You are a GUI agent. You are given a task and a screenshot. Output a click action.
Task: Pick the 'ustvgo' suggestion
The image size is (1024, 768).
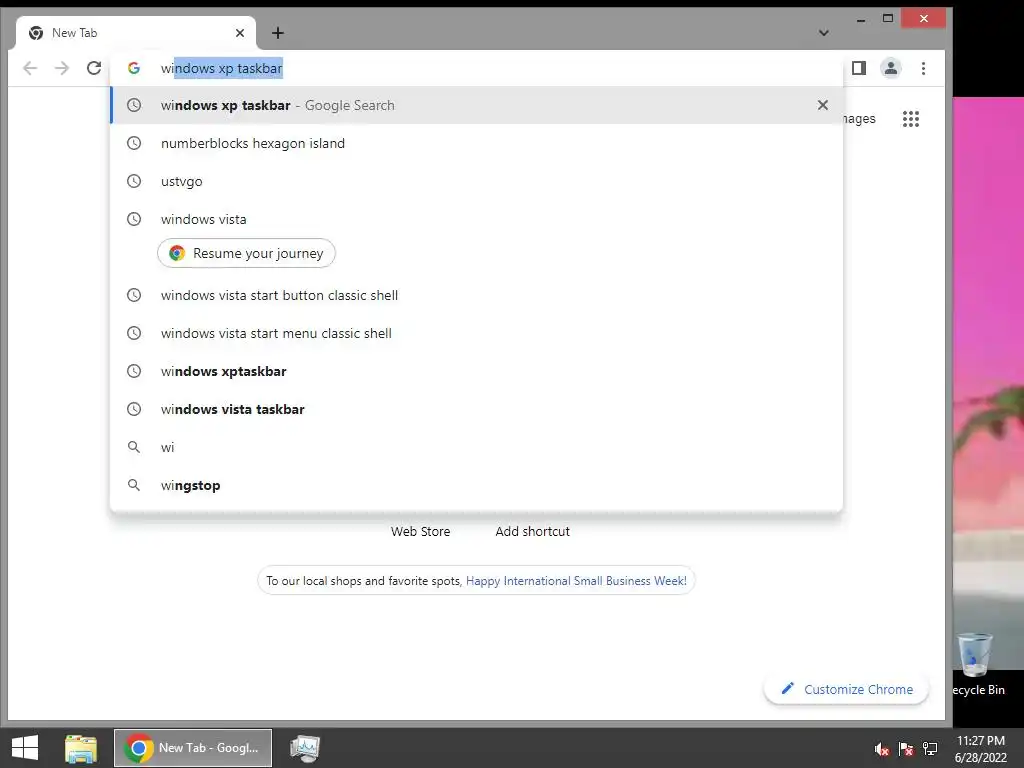477,181
